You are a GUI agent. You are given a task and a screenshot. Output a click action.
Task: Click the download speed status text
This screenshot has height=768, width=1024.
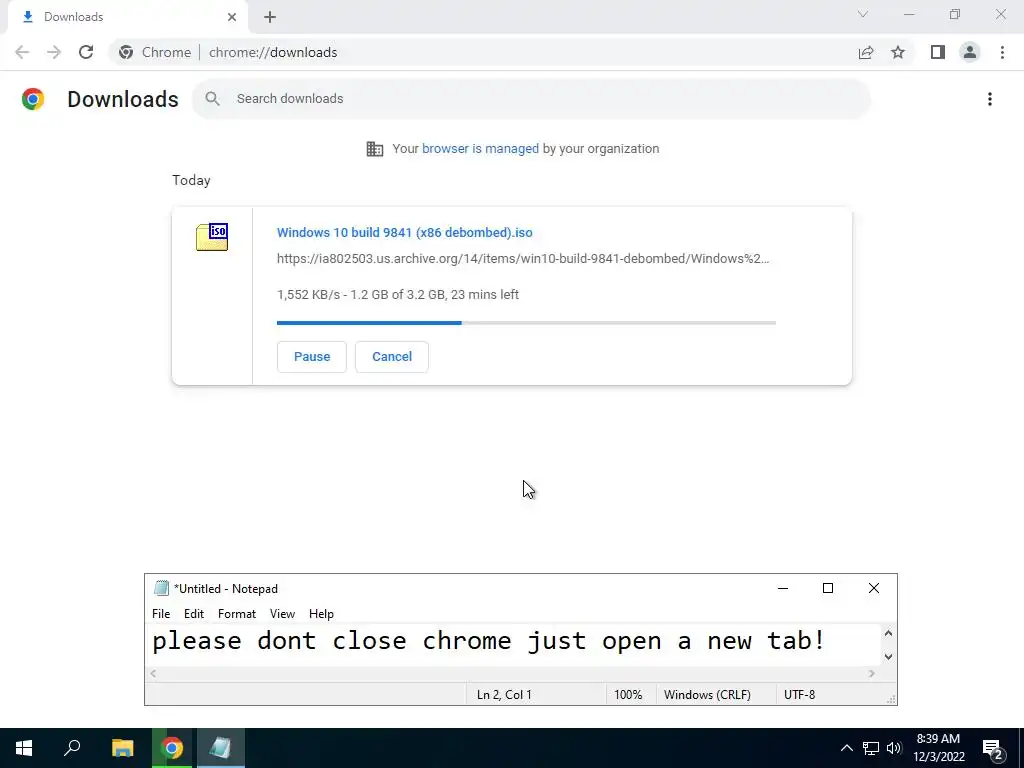coord(398,295)
